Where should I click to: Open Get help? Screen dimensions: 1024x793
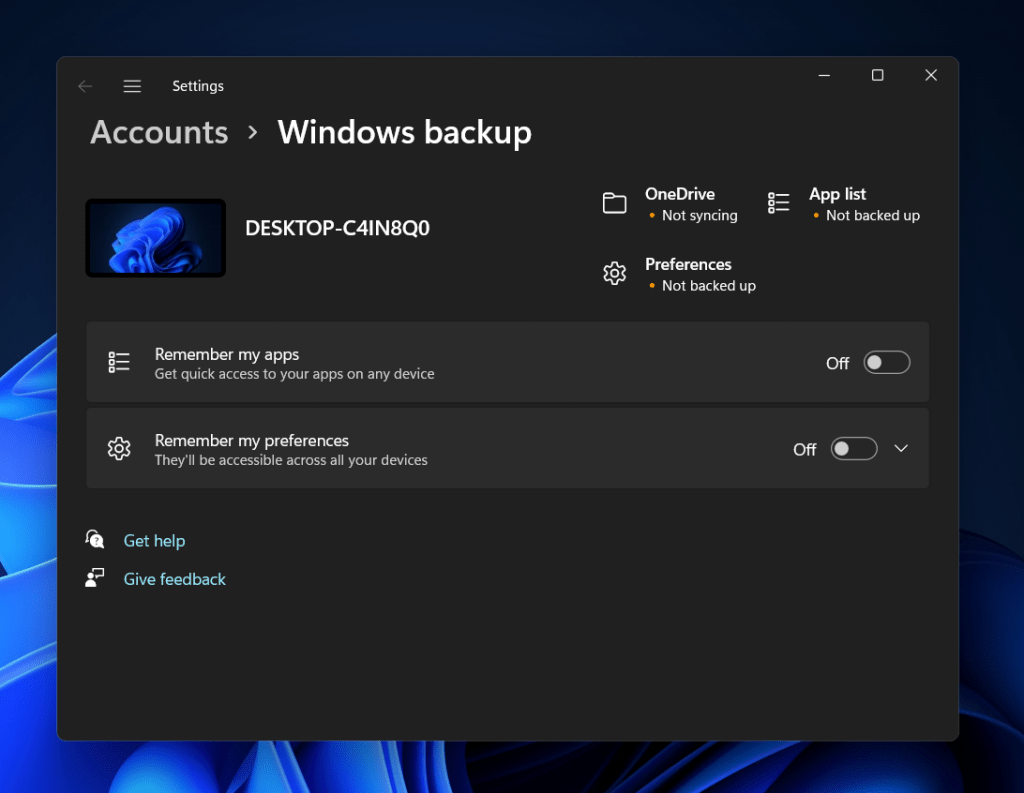pos(154,540)
